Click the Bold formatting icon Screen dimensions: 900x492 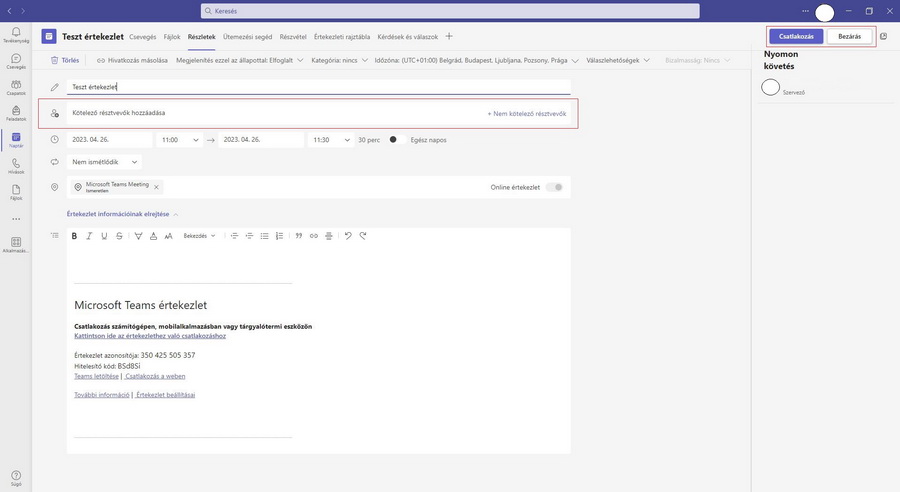(74, 236)
